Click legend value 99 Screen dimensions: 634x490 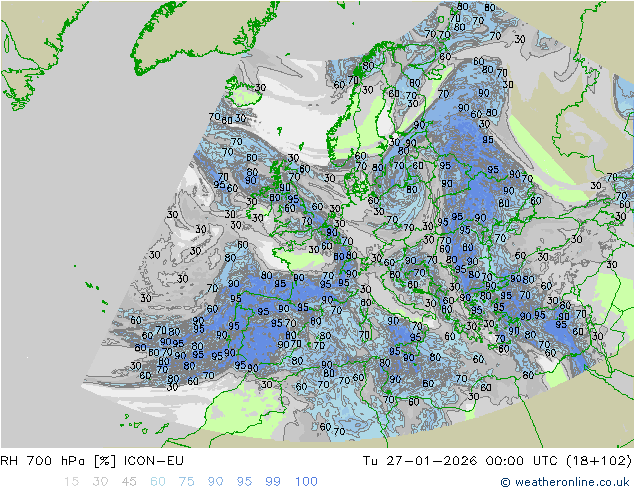pos(273,482)
